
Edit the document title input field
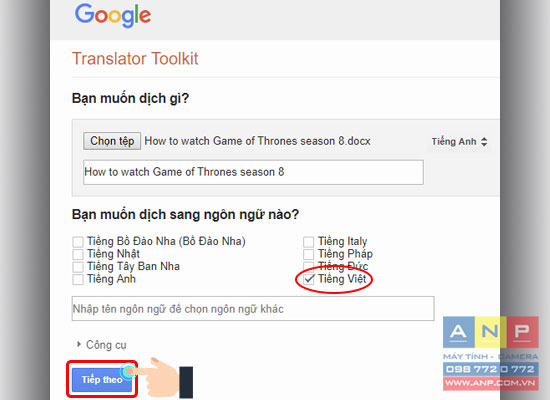(253, 172)
